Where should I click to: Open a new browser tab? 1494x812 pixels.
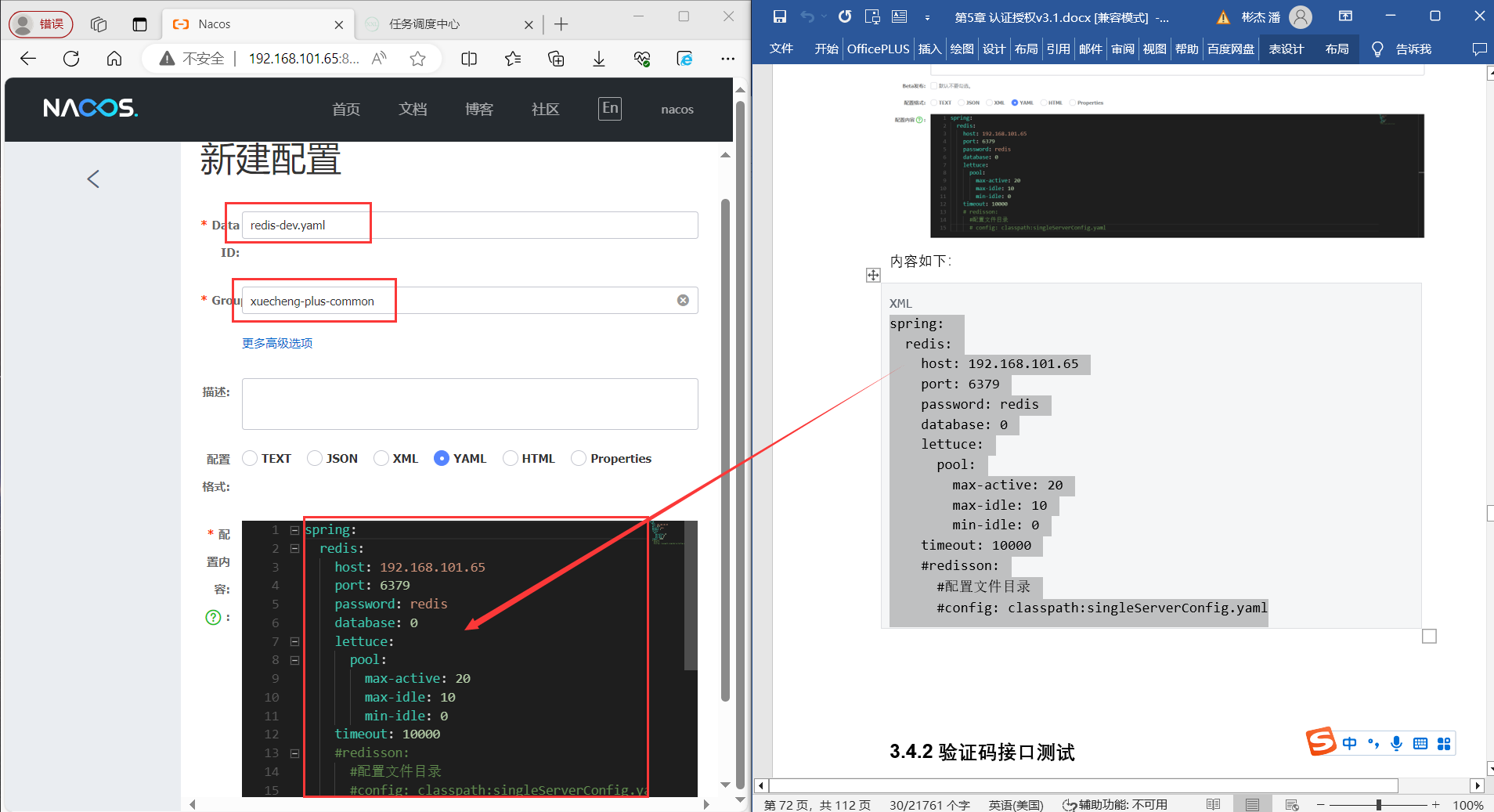[561, 24]
